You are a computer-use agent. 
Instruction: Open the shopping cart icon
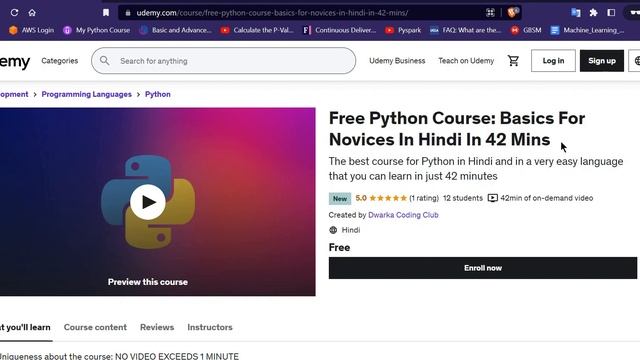coord(513,61)
